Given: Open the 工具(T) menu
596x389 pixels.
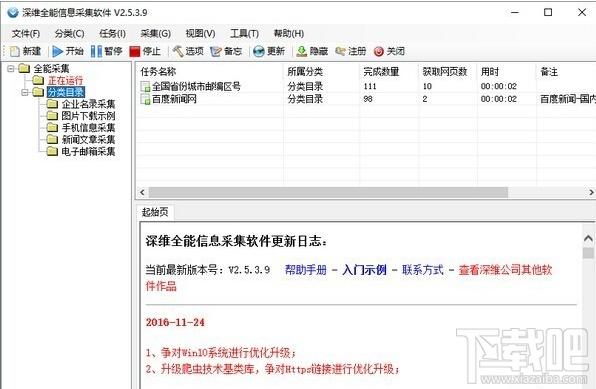Looking at the screenshot, I should click(x=244, y=33).
